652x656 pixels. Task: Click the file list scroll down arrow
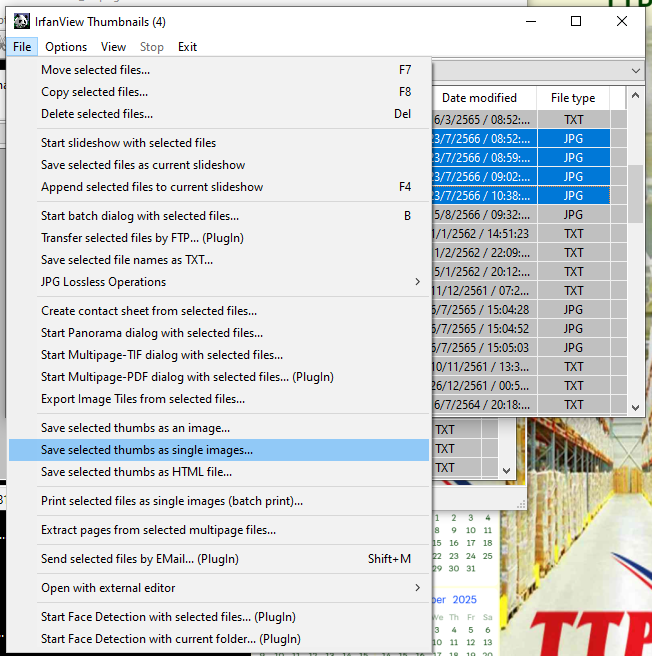(634, 406)
